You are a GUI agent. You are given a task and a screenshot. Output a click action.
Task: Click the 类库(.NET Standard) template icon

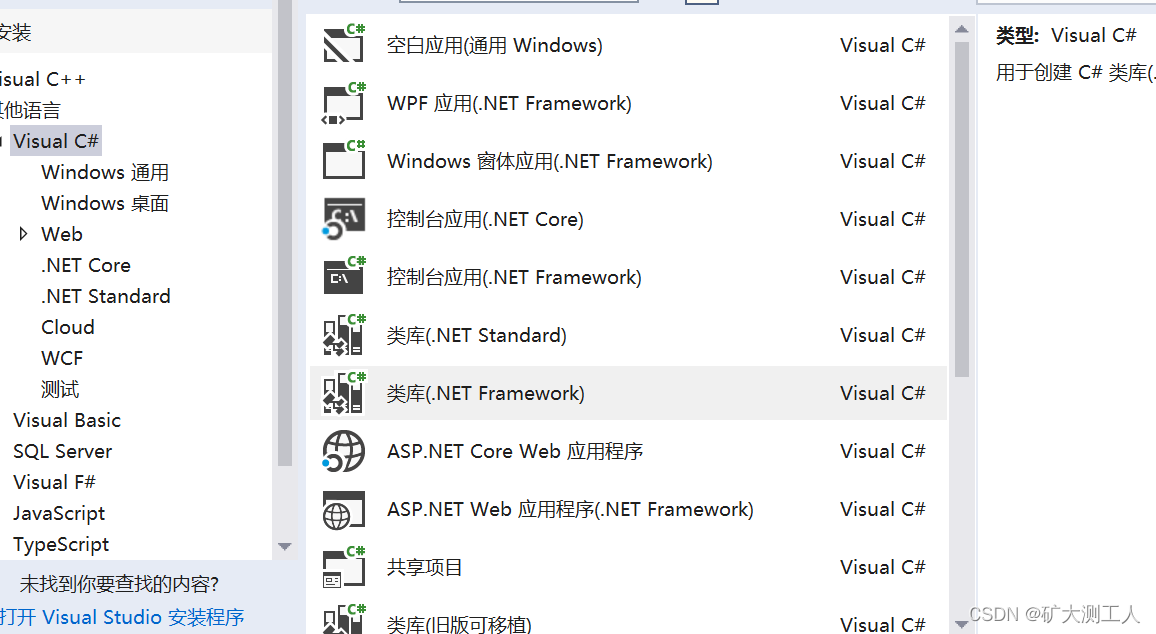[x=344, y=335]
